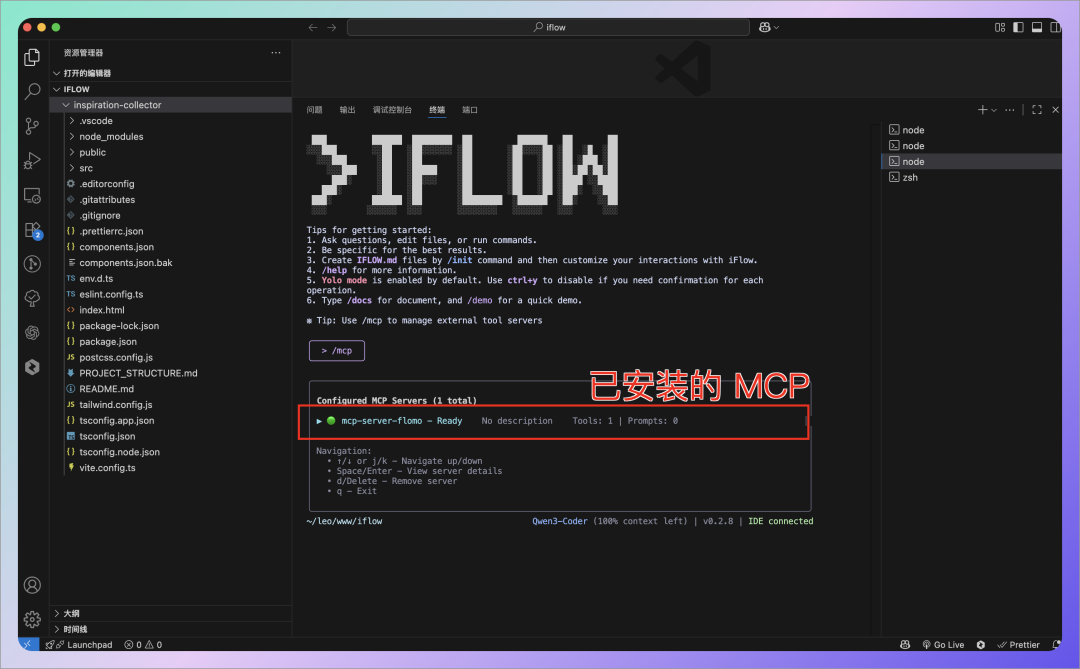Customize layout icon in title bar
This screenshot has height=669, width=1080.
pos(1000,28)
